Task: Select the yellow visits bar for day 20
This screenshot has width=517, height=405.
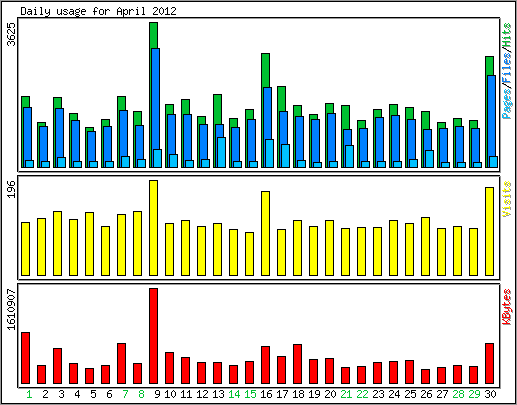Action: [329, 248]
